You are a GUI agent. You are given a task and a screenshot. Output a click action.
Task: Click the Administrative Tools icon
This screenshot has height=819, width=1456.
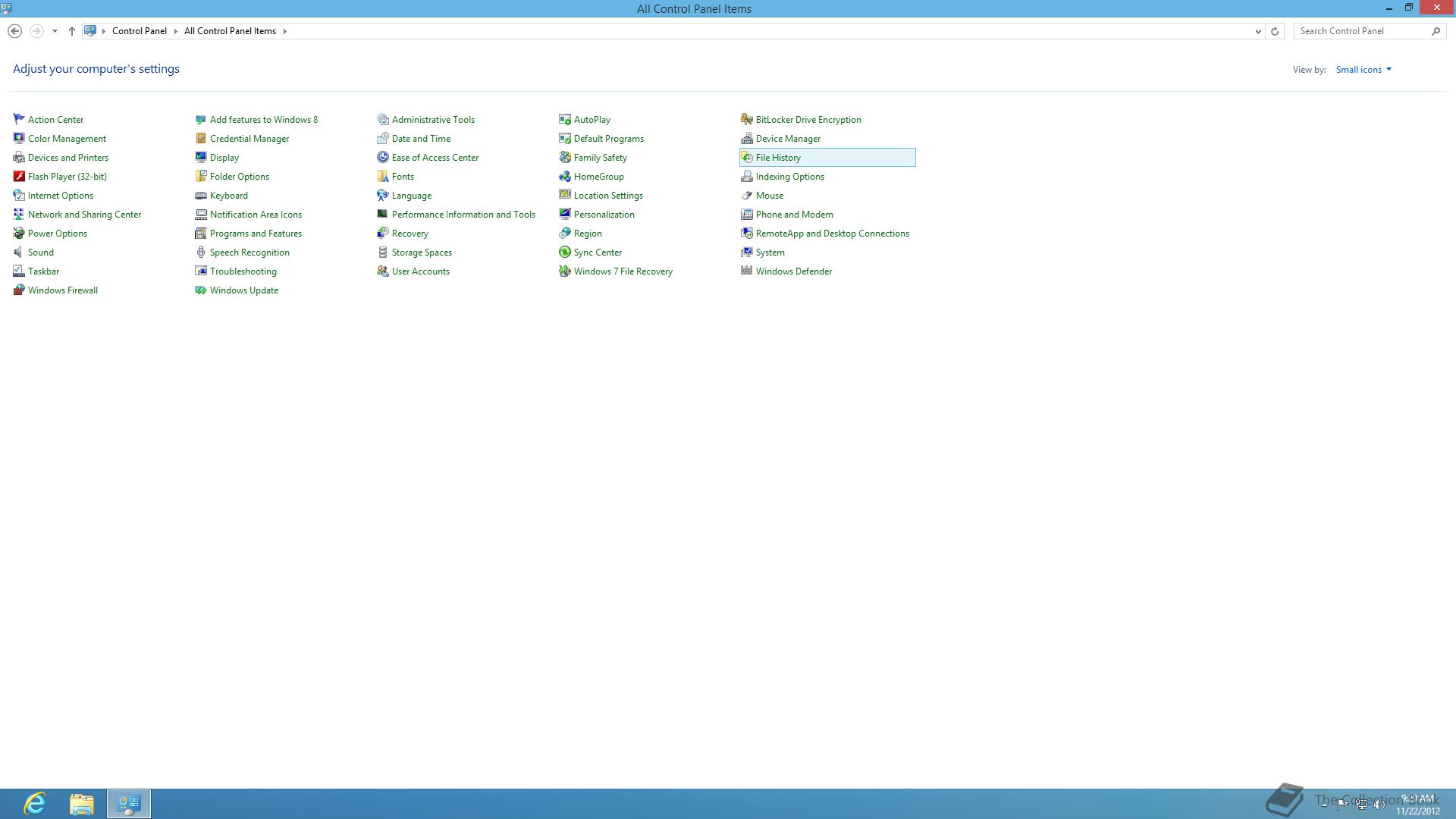point(383,119)
